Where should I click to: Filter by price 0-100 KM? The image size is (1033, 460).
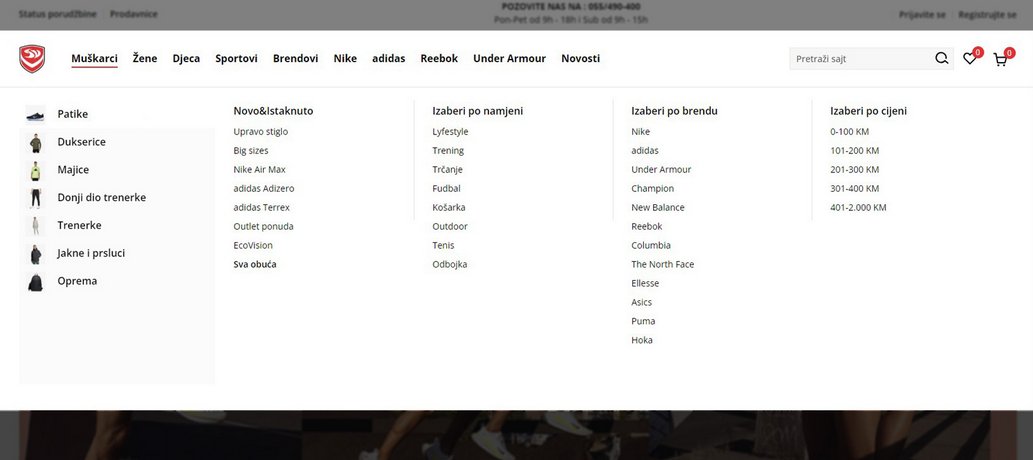click(850, 132)
